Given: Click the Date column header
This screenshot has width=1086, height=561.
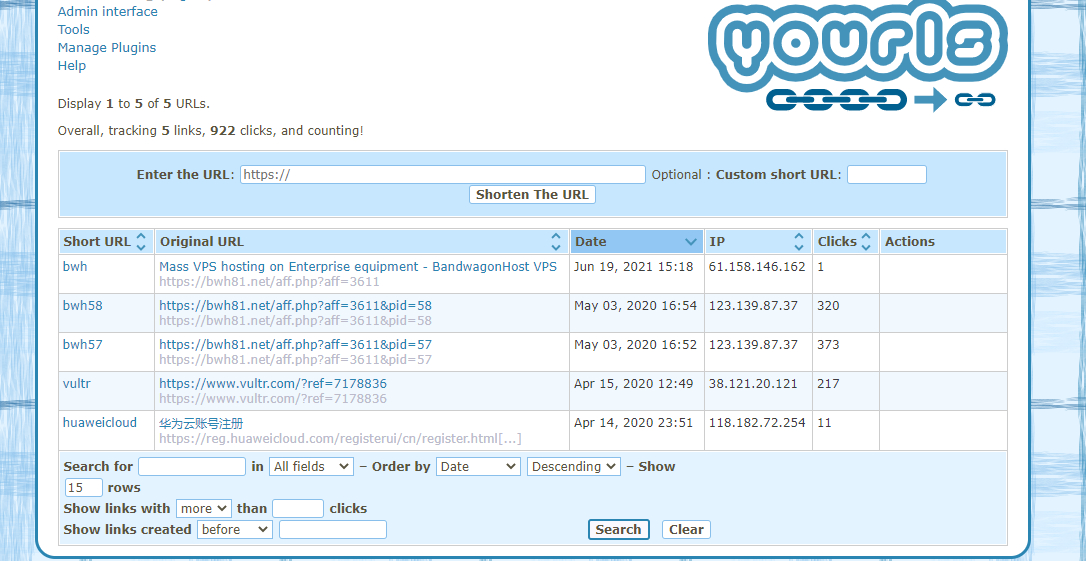Looking at the screenshot, I should click(637, 242).
